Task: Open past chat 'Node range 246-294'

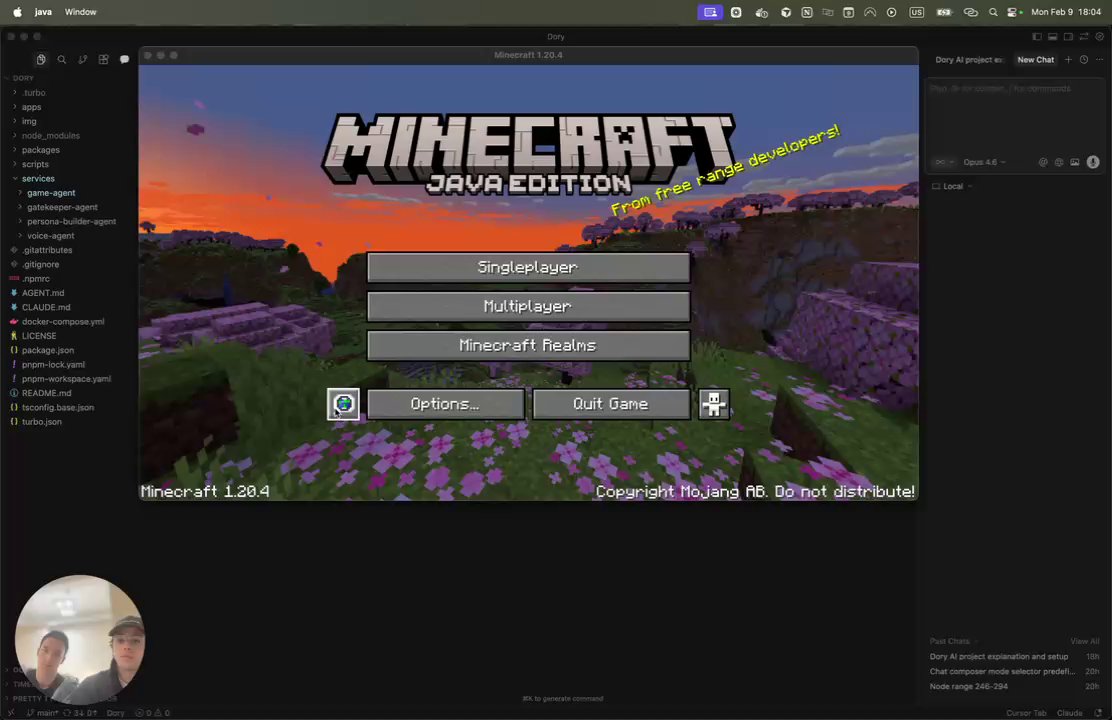Action: pyautogui.click(x=969, y=687)
